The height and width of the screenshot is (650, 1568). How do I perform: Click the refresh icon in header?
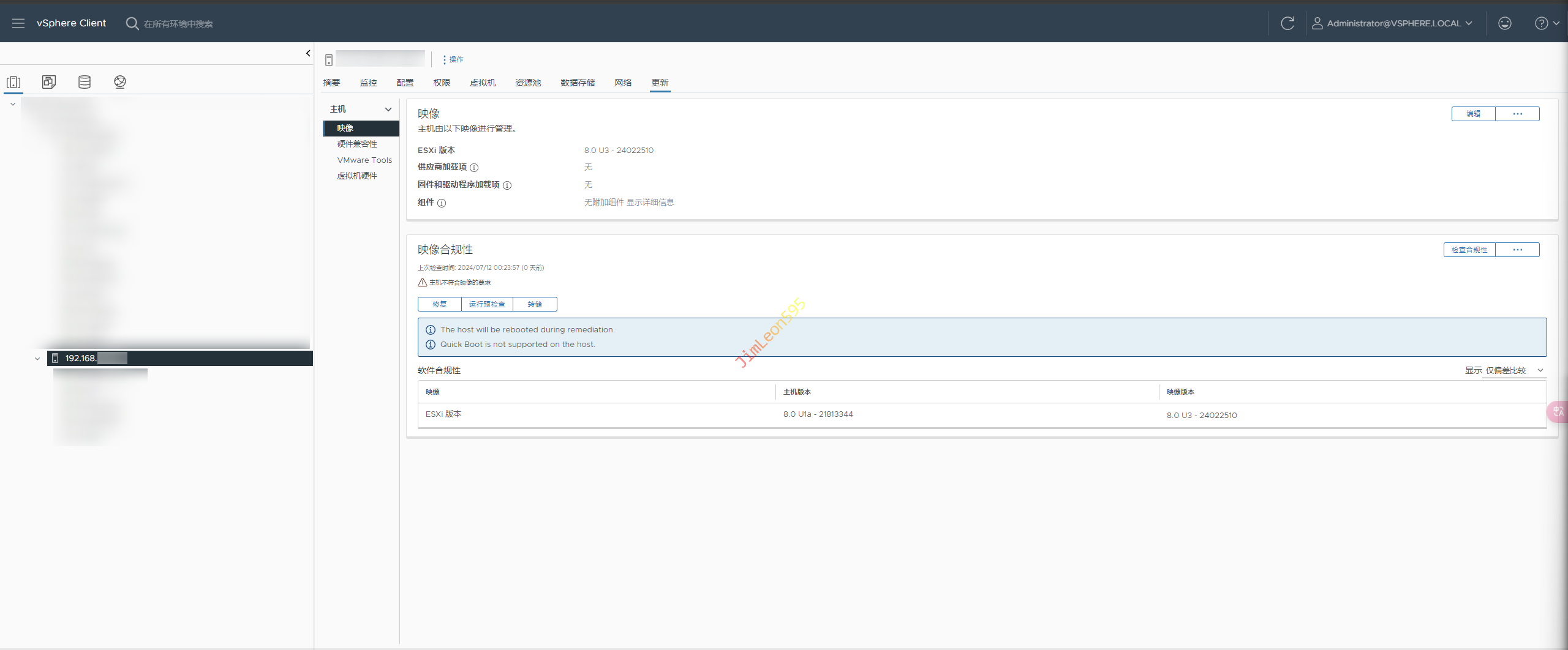(1287, 23)
